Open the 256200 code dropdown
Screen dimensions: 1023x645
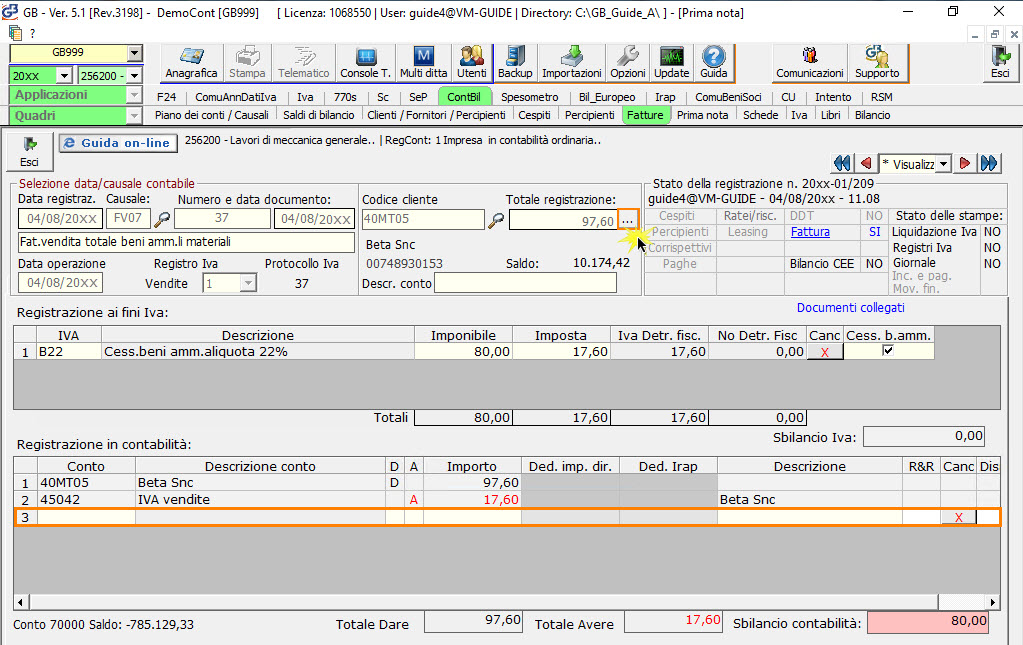pyautogui.click(x=134, y=76)
